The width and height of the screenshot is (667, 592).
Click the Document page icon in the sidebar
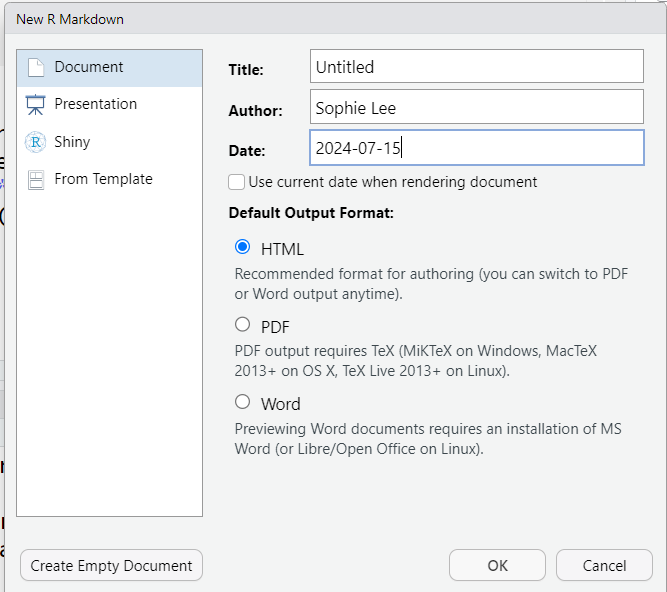click(36, 68)
